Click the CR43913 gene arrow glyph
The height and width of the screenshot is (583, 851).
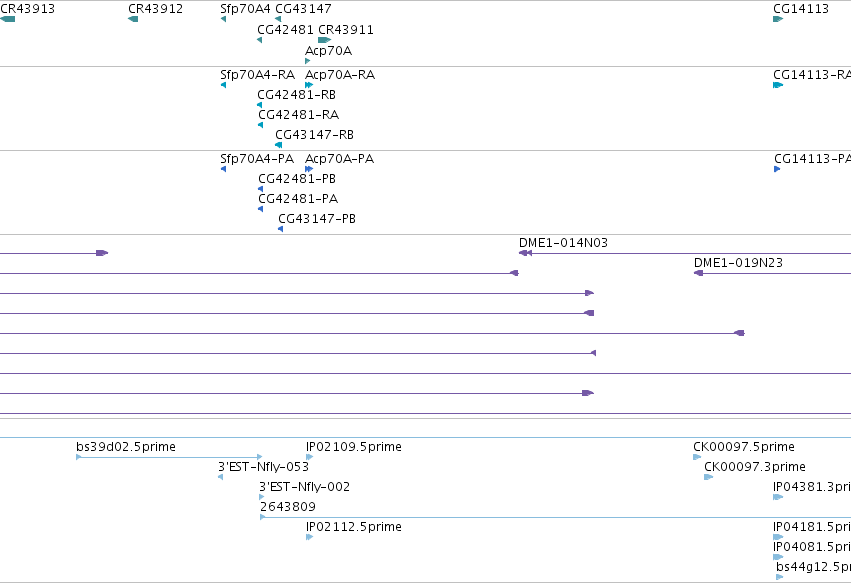pyautogui.click(x=8, y=19)
